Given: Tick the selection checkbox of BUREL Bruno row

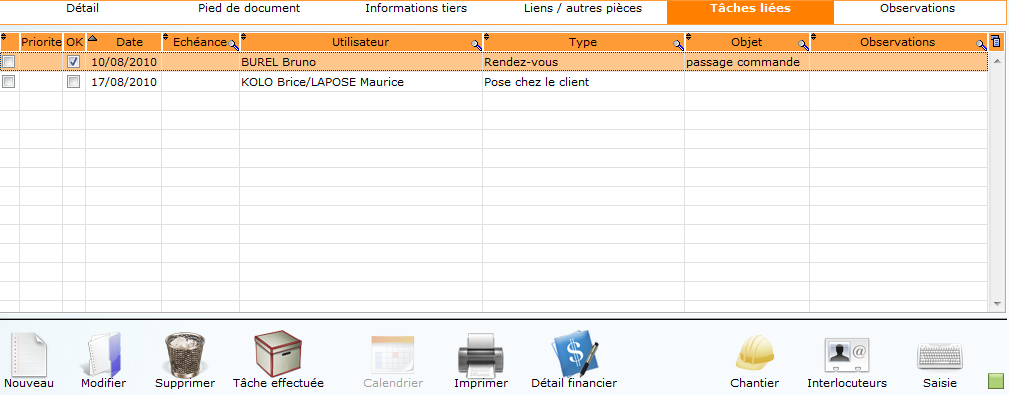Looking at the screenshot, I should [x=8, y=62].
